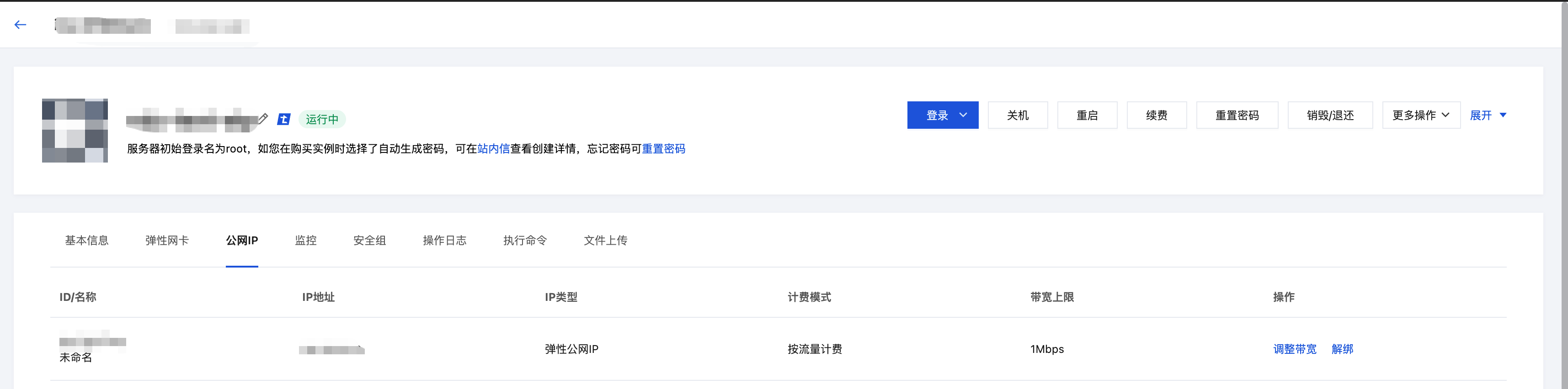The width and height of the screenshot is (1568, 389).
Task: Click the blue OS badge icon
Action: (283, 119)
